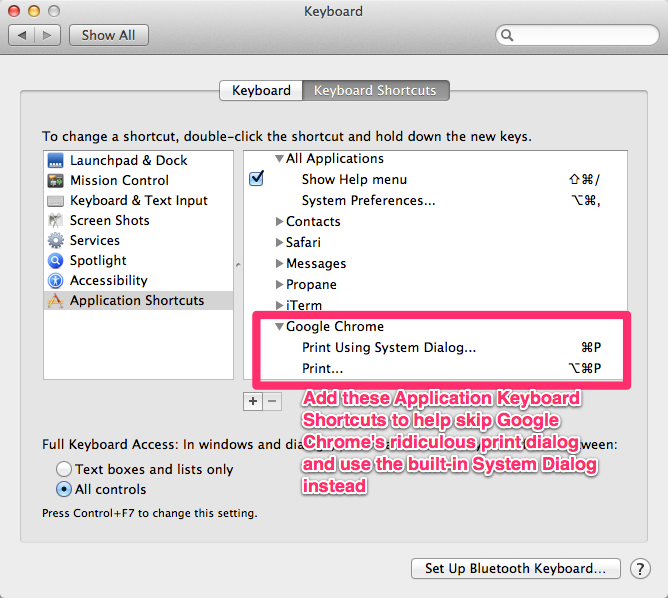The height and width of the screenshot is (598, 668).
Task: Go back with the left arrow button
Action: [x=22, y=35]
